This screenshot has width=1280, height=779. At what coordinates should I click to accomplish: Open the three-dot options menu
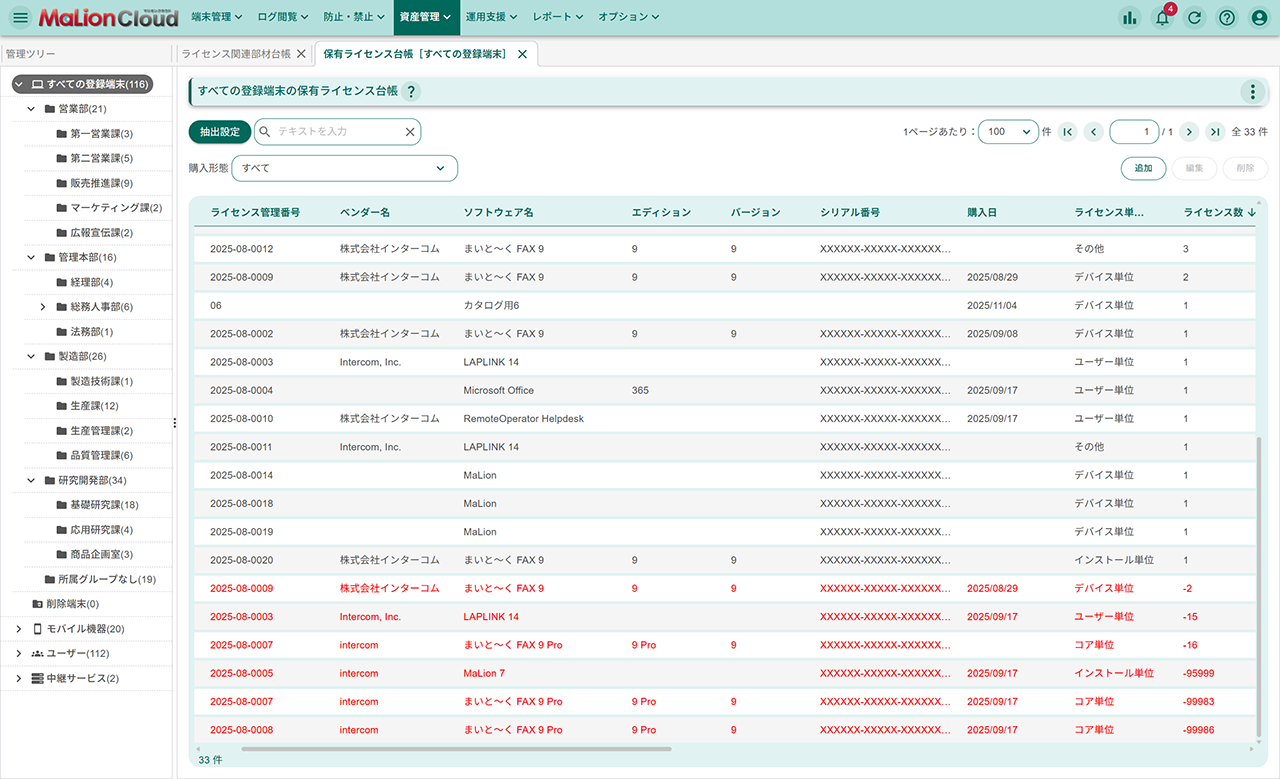tap(1252, 92)
